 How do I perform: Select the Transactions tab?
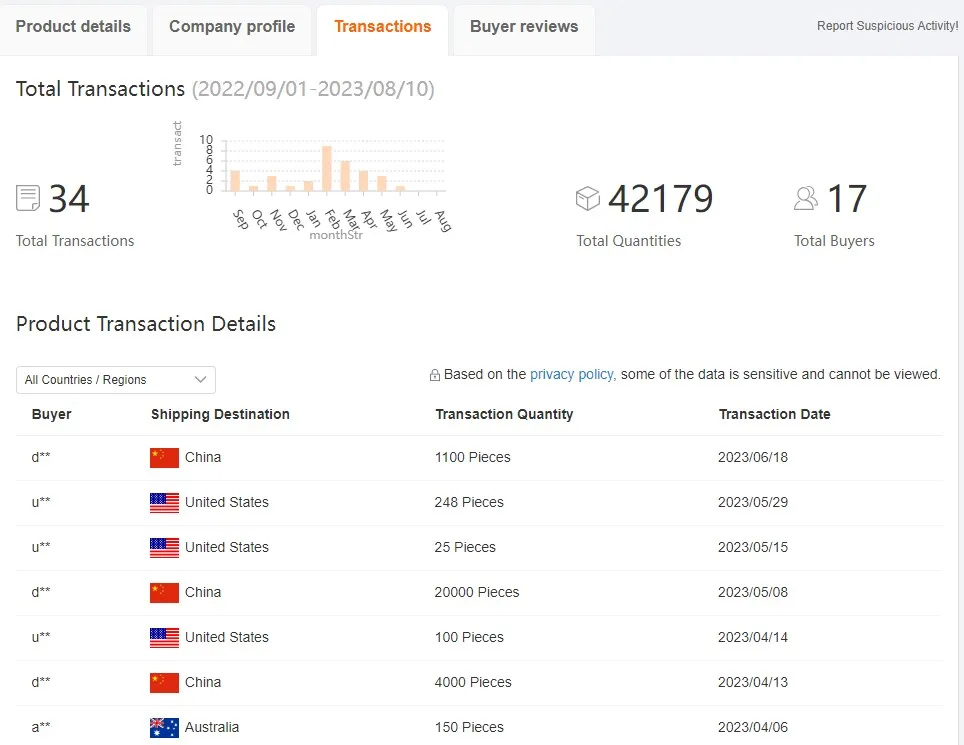pos(383,27)
